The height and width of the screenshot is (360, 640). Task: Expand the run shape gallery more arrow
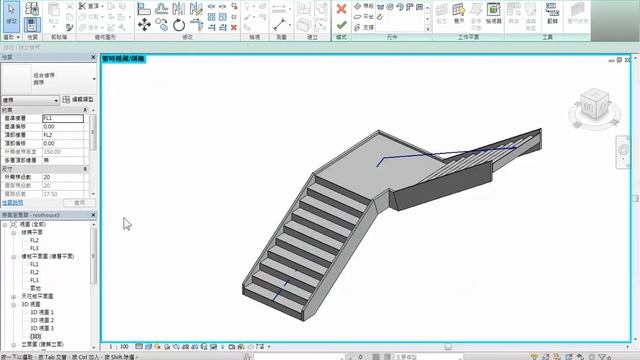tap(427, 29)
